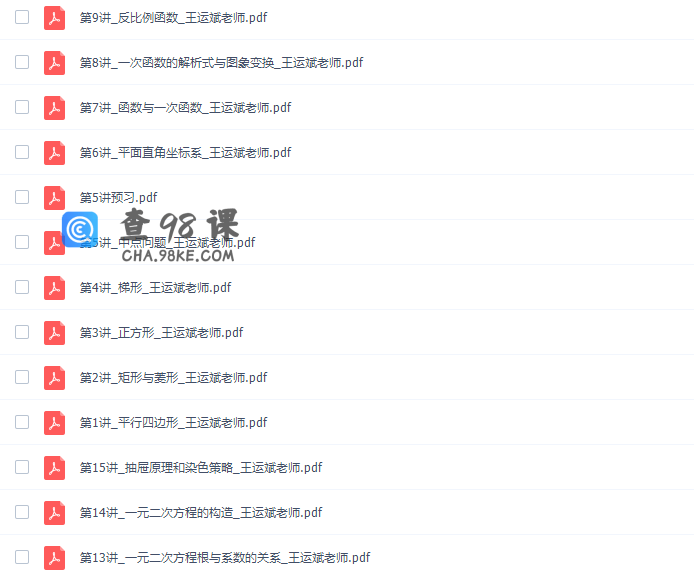Tick checkbox for 第13讲_一元二次方程根与系数的关系
Screen dimensions: 694x577
click(x=22, y=557)
